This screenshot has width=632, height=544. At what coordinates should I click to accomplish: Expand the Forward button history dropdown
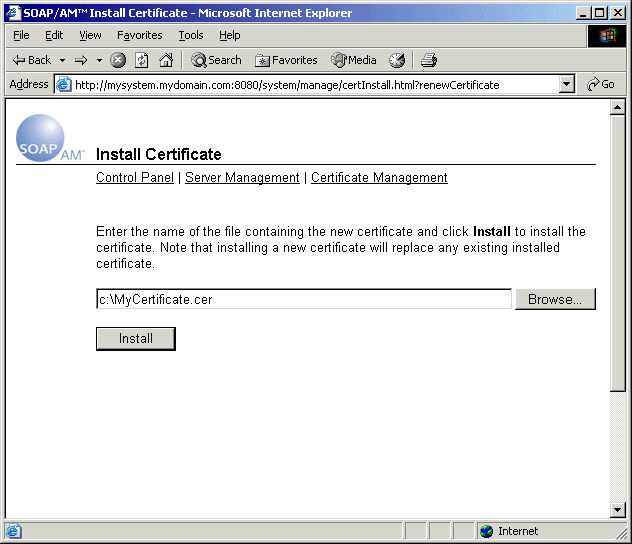coord(99,60)
